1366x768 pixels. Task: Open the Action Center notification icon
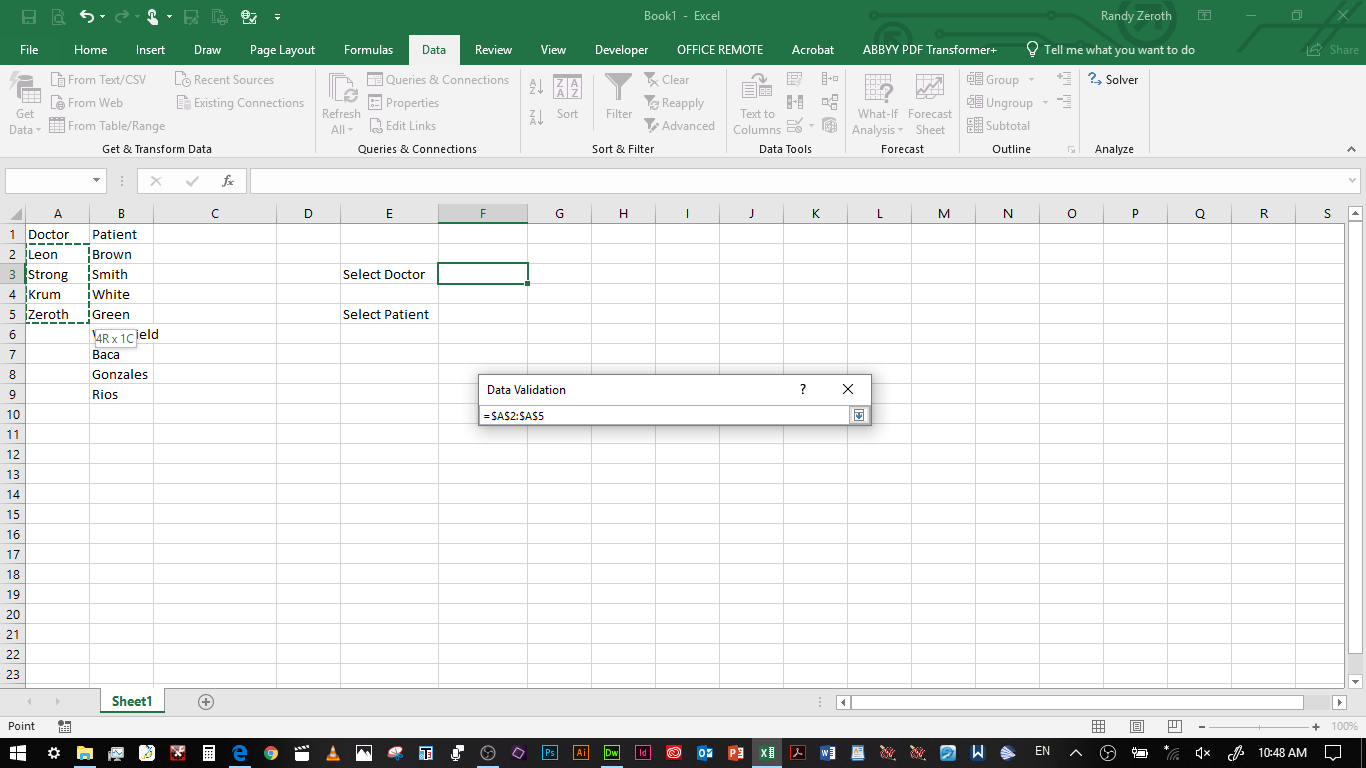pos(1333,753)
